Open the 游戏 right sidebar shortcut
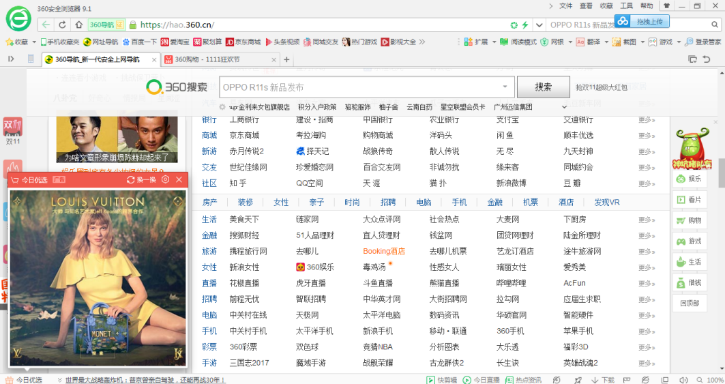Image resolution: width=725 pixels, height=384 pixels. (x=689, y=241)
